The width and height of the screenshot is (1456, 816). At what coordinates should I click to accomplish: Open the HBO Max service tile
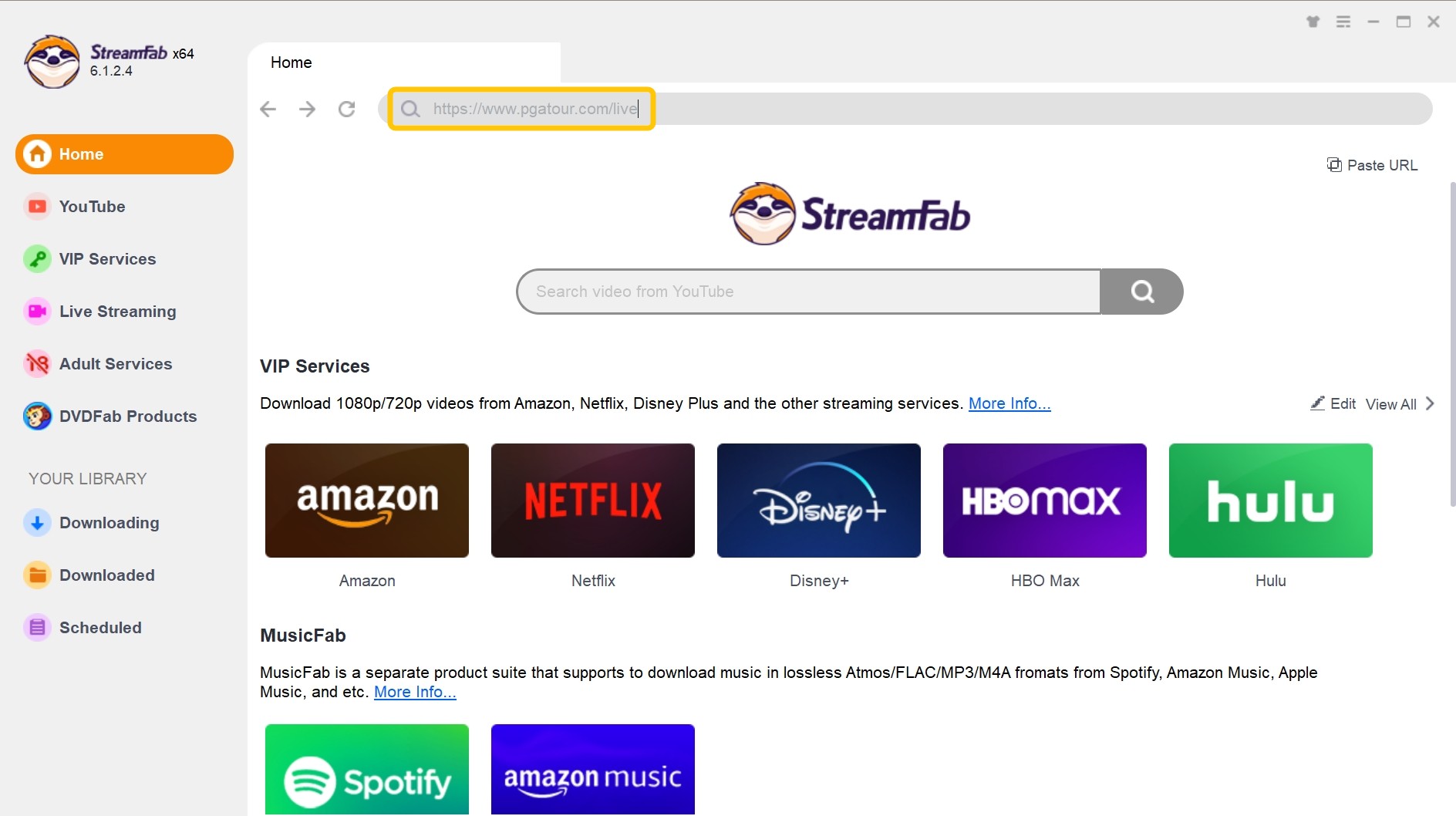click(x=1045, y=501)
